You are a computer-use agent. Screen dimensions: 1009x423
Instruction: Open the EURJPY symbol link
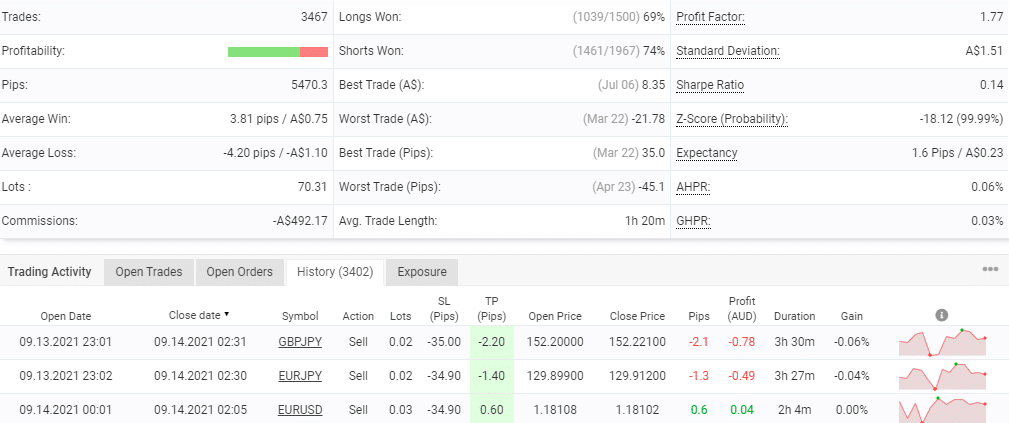(x=300, y=376)
